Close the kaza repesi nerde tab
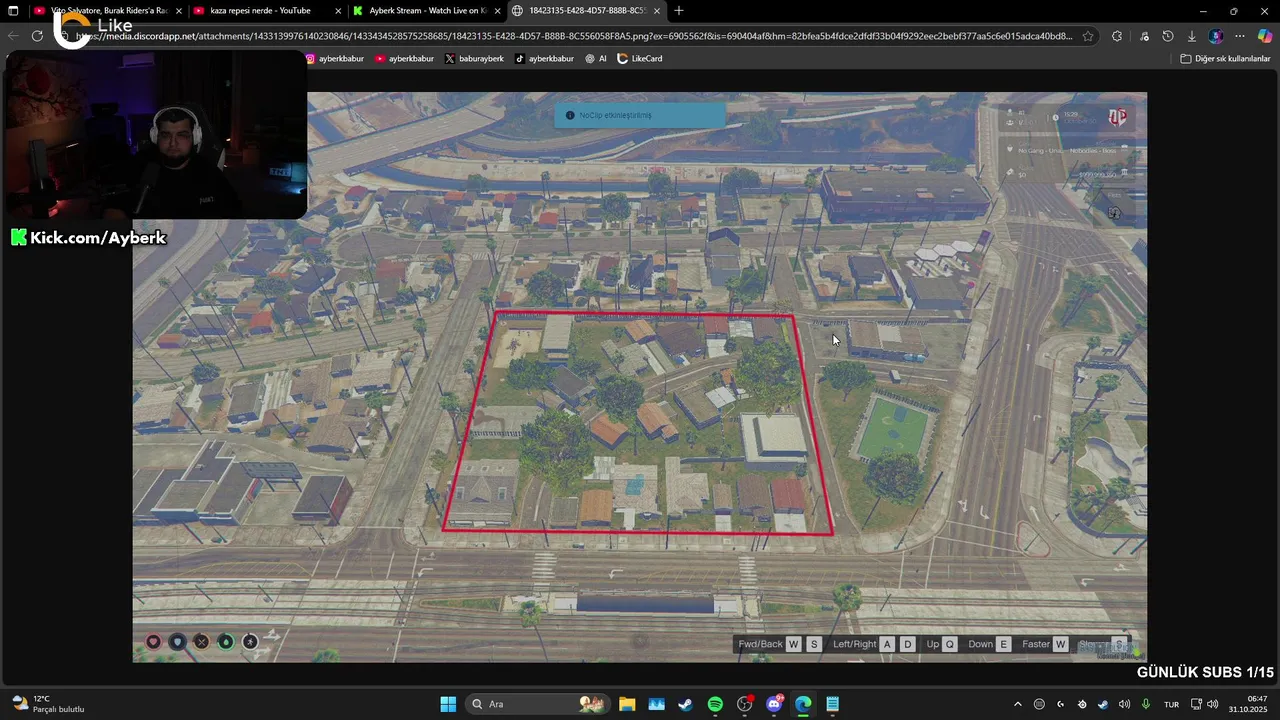This screenshot has width=1280, height=720. coord(338,11)
